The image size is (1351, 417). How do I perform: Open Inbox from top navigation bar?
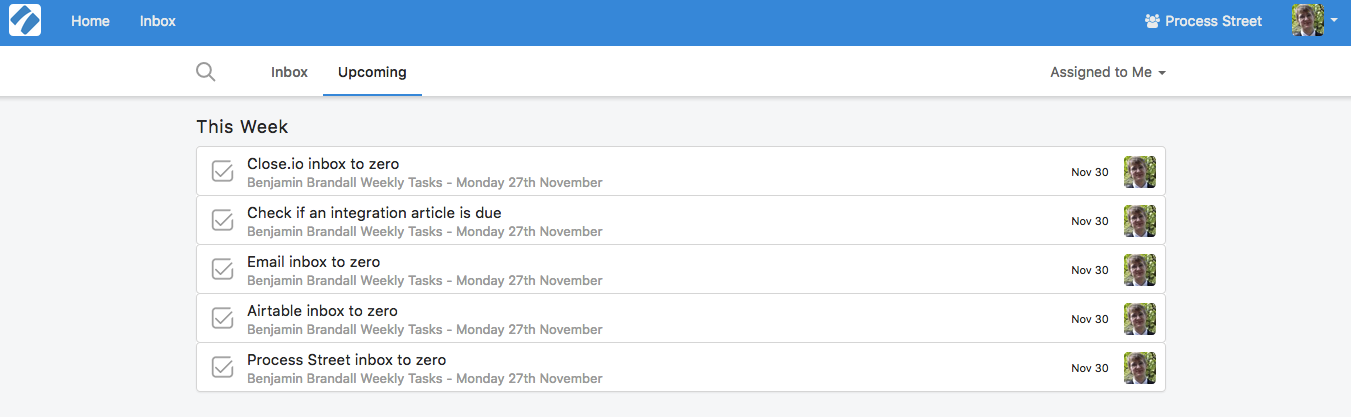(158, 21)
